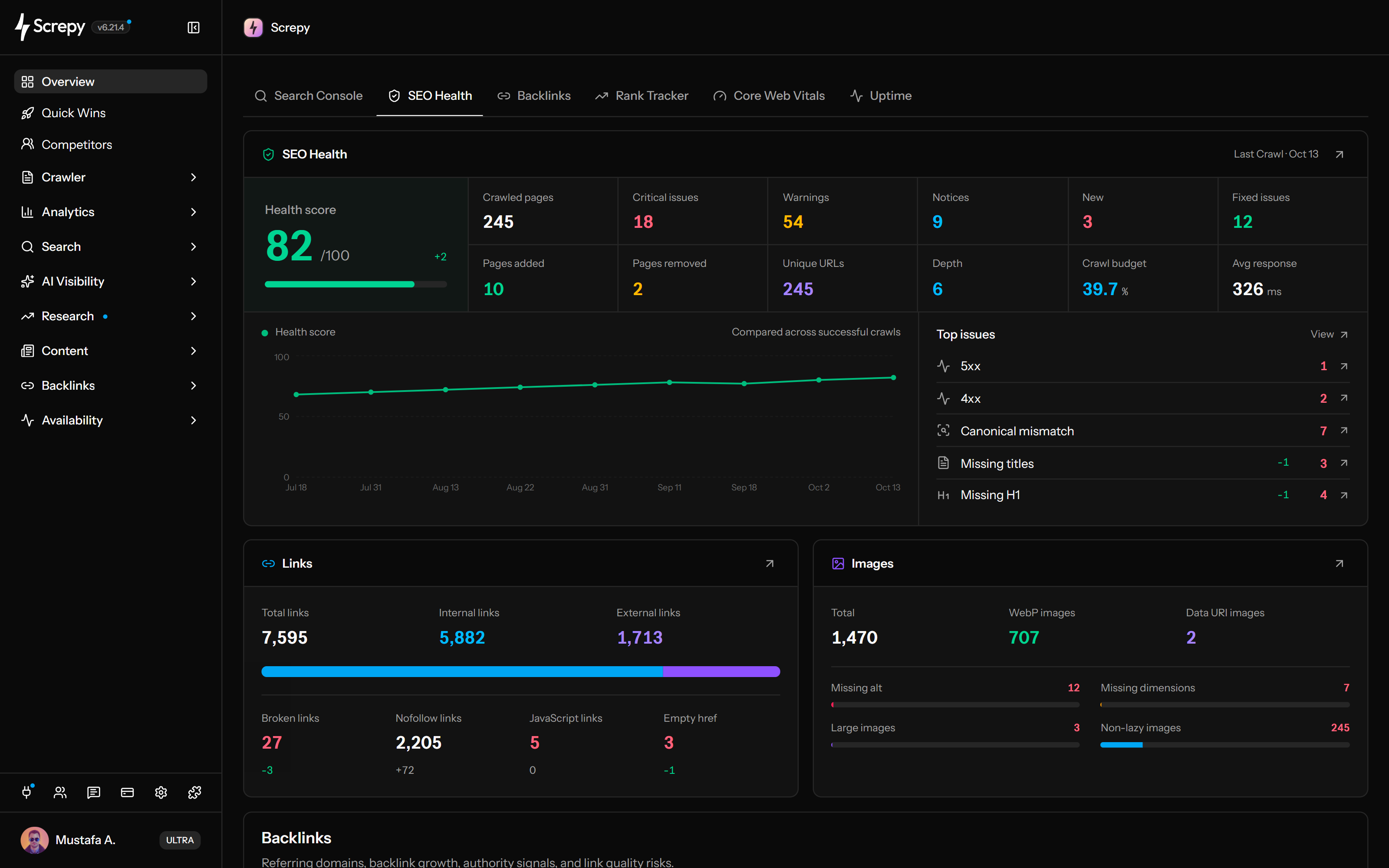Collapse the sidebar with the panel icon
The height and width of the screenshot is (868, 1389).
point(194,27)
